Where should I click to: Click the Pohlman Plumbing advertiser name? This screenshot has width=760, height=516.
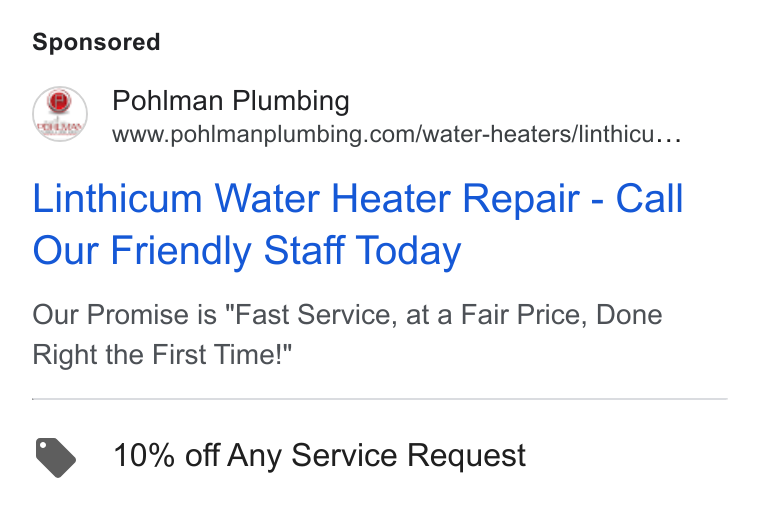(231, 101)
